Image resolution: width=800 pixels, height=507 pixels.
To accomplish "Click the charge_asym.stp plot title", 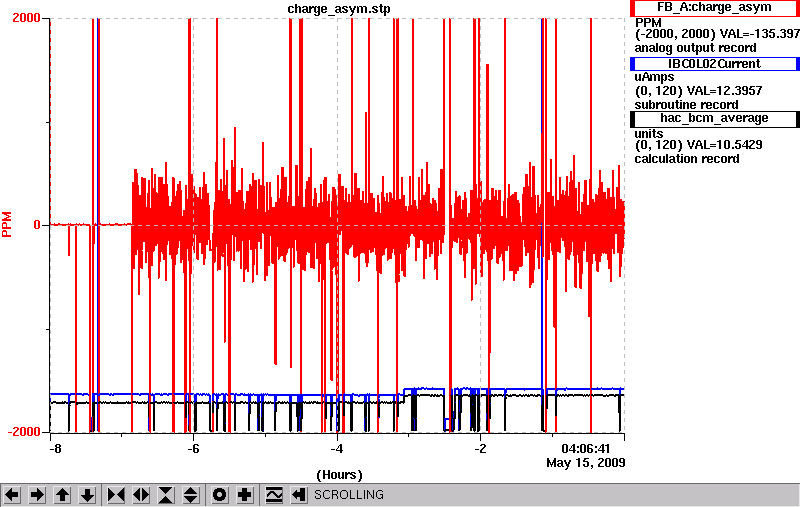I will (339, 9).
